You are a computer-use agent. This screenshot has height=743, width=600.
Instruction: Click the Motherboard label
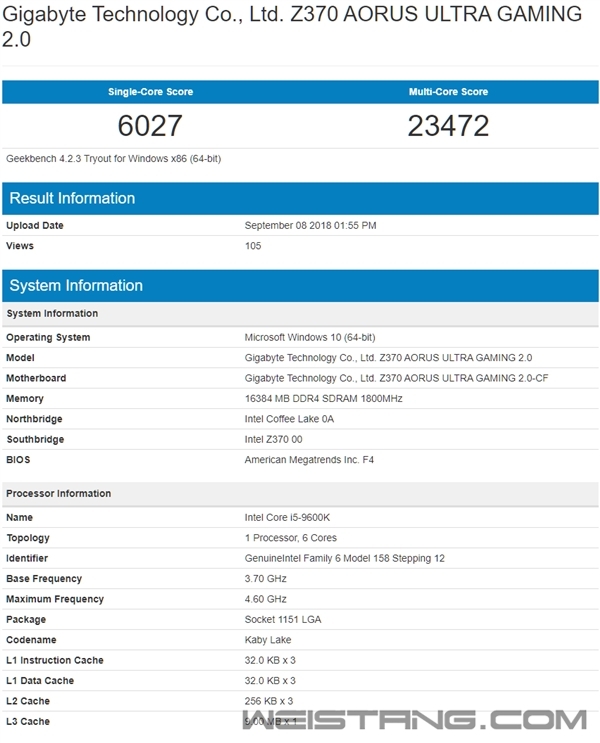36,378
